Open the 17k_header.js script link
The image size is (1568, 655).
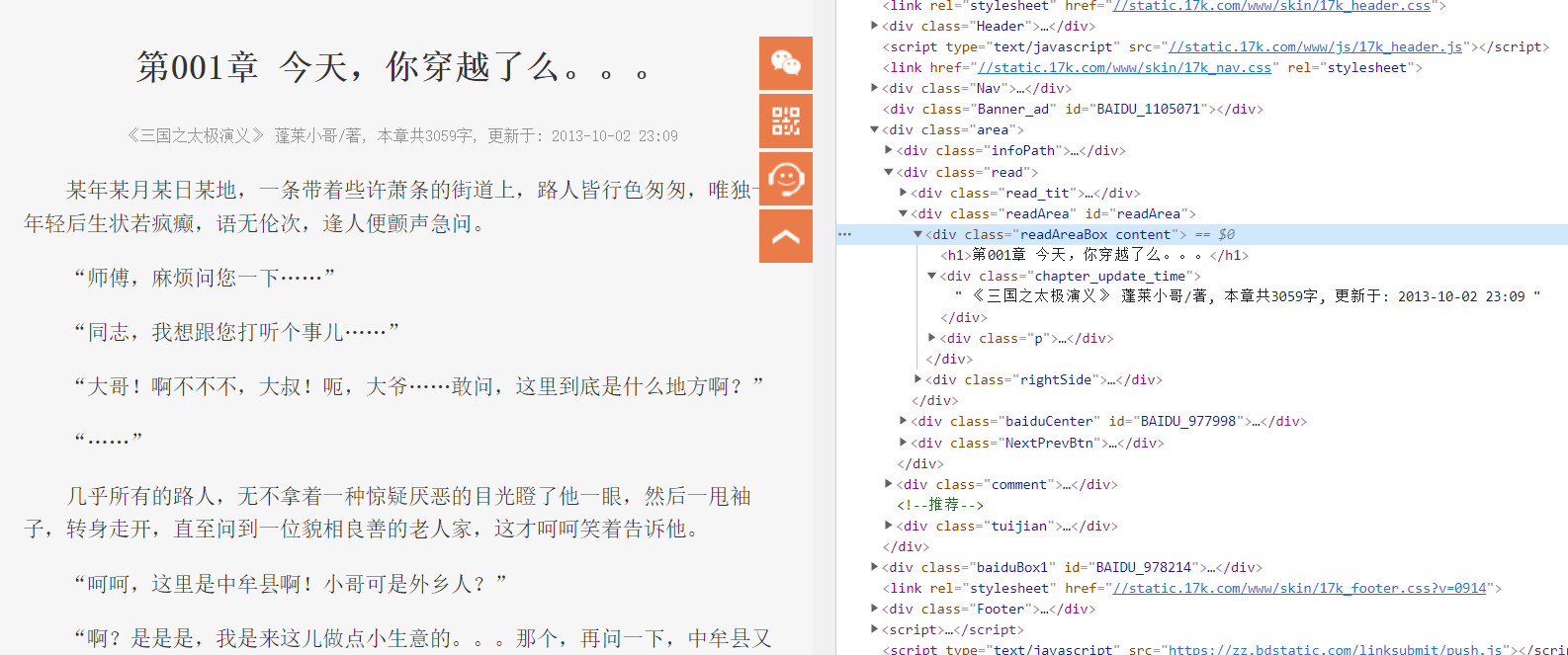pyautogui.click(x=1316, y=46)
